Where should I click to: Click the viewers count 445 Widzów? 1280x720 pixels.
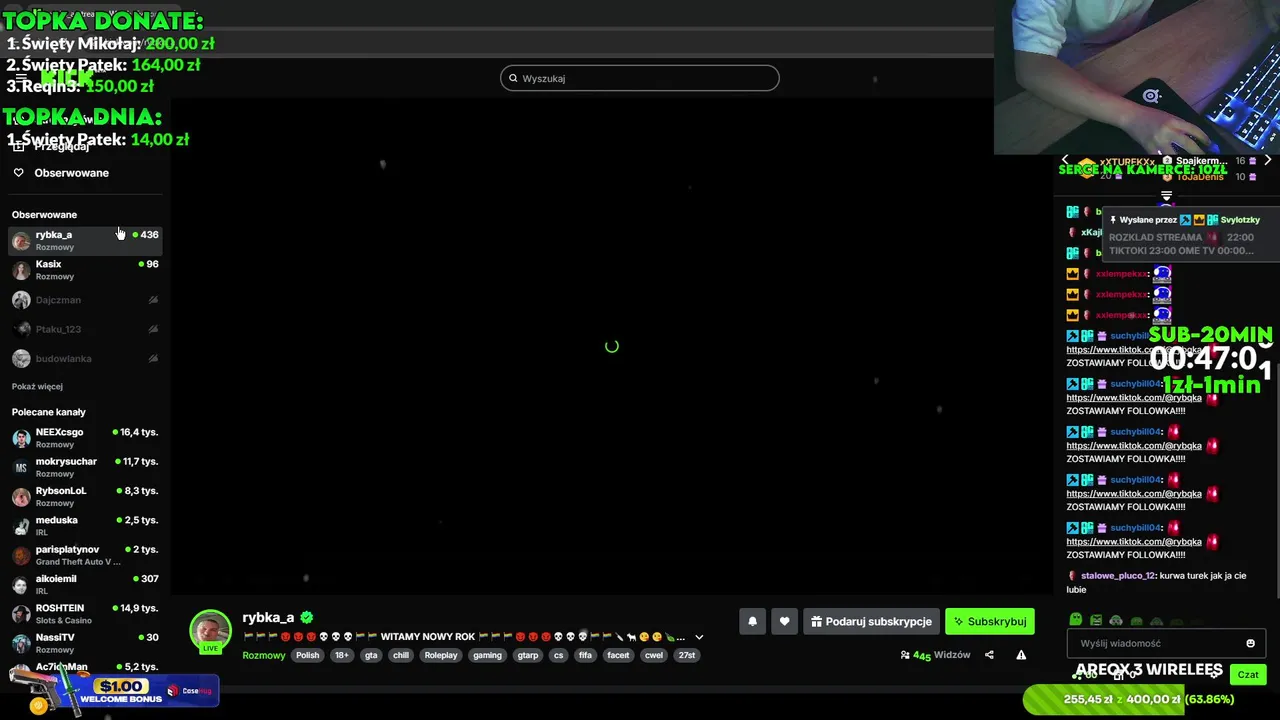(935, 655)
